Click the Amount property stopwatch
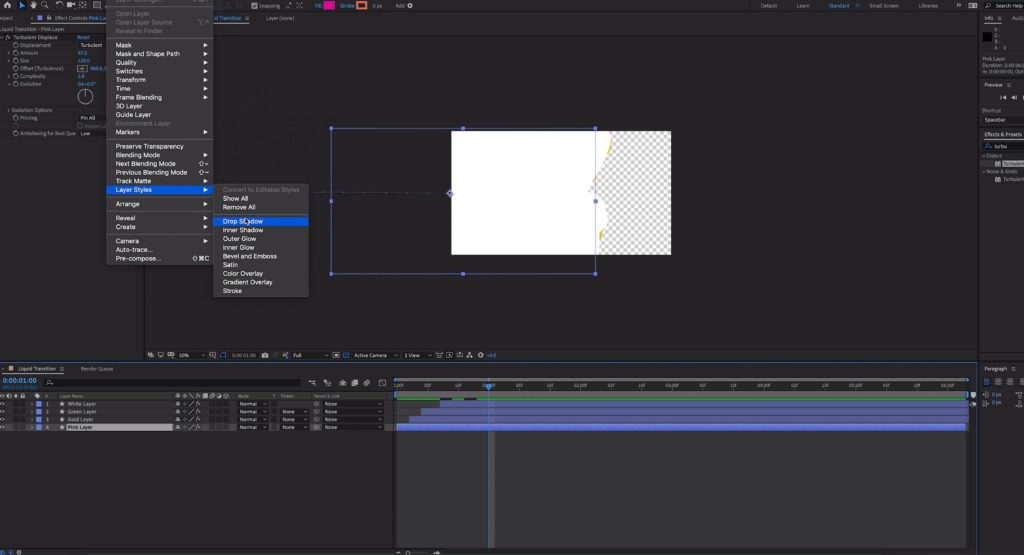 [x=15, y=53]
